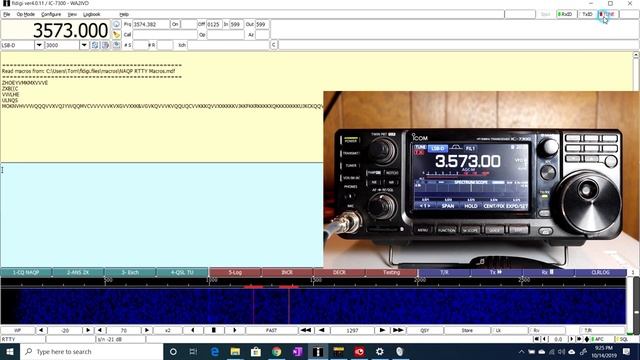Image resolution: width=640 pixels, height=360 pixels.
Task: Click macro button 4-QSL TU
Action: point(182,272)
